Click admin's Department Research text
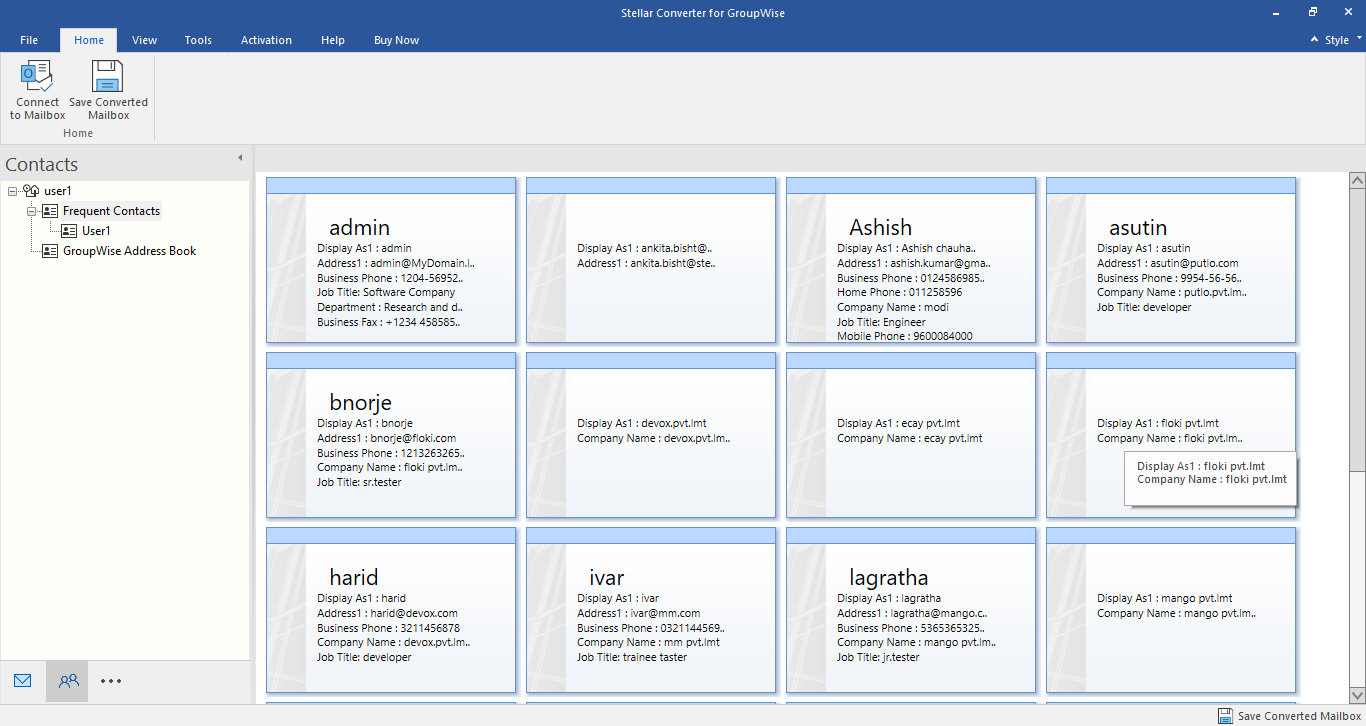Screen dimensions: 1366x726 click(390, 308)
